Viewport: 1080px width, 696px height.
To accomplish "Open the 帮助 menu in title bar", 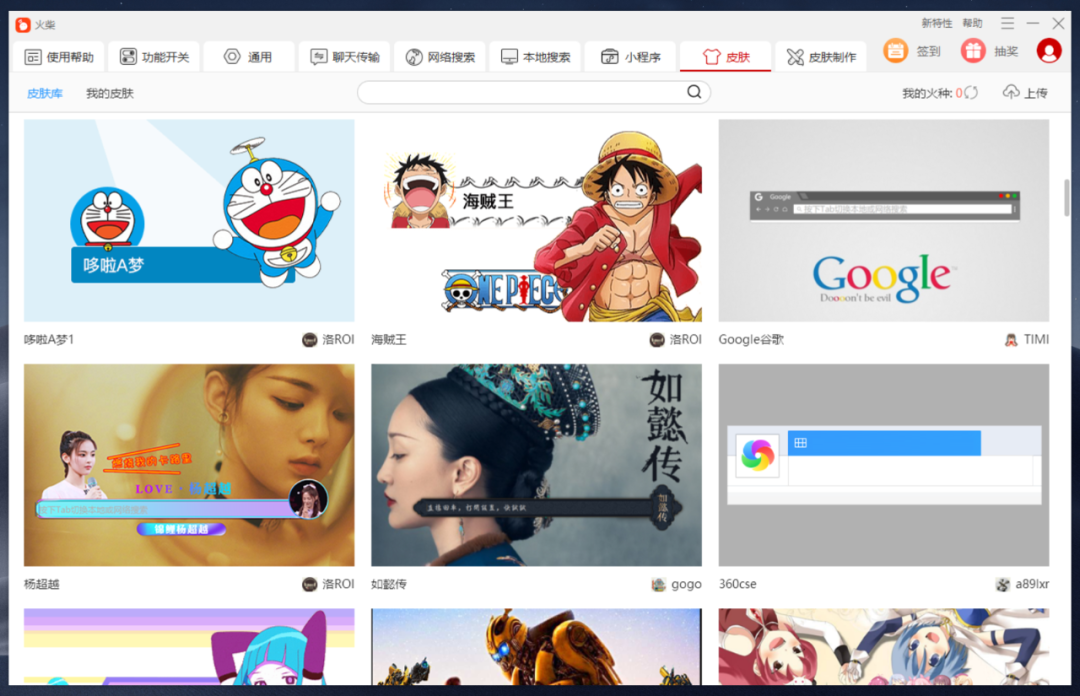I will pyautogui.click(x=973, y=23).
